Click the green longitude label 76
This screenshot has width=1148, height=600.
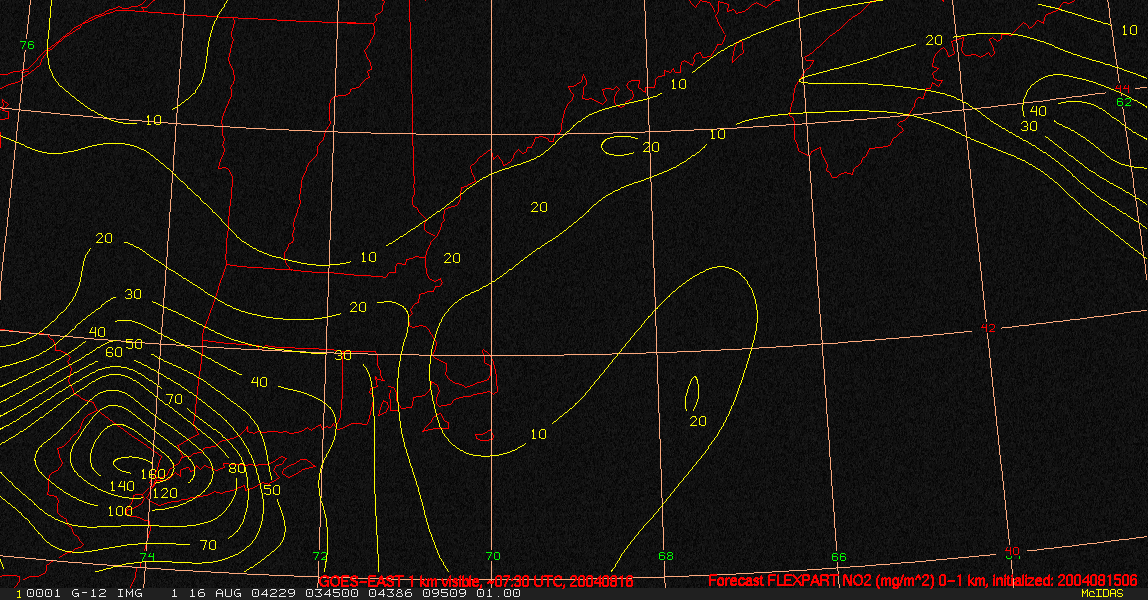point(27,45)
